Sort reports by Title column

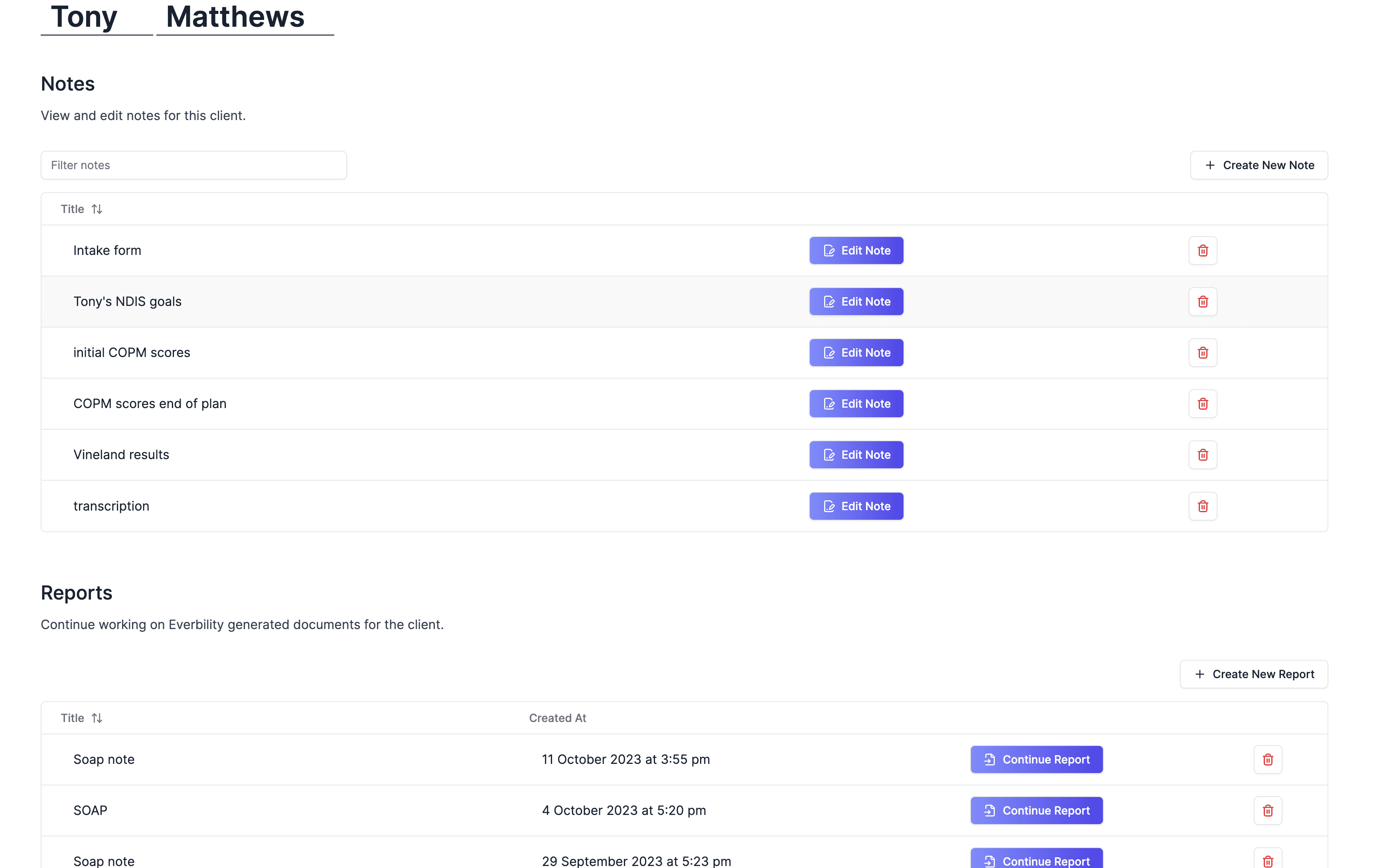point(81,718)
